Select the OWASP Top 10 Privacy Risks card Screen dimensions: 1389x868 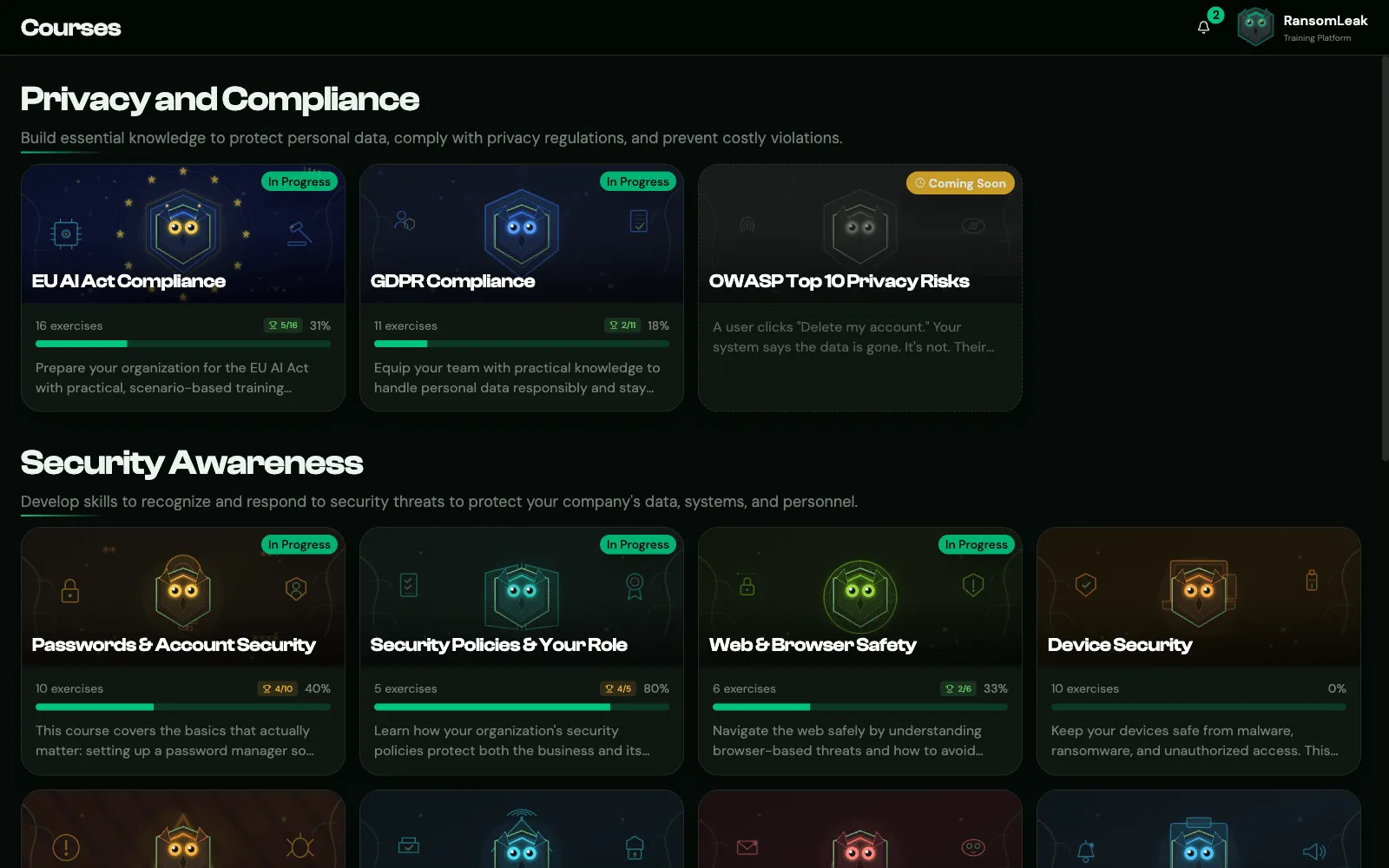pyautogui.click(x=860, y=287)
